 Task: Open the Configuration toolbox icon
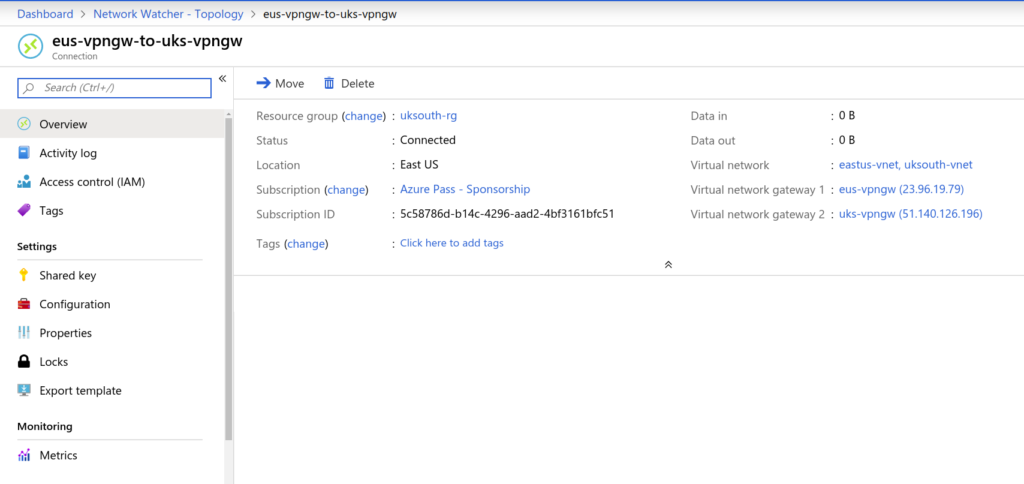click(24, 304)
